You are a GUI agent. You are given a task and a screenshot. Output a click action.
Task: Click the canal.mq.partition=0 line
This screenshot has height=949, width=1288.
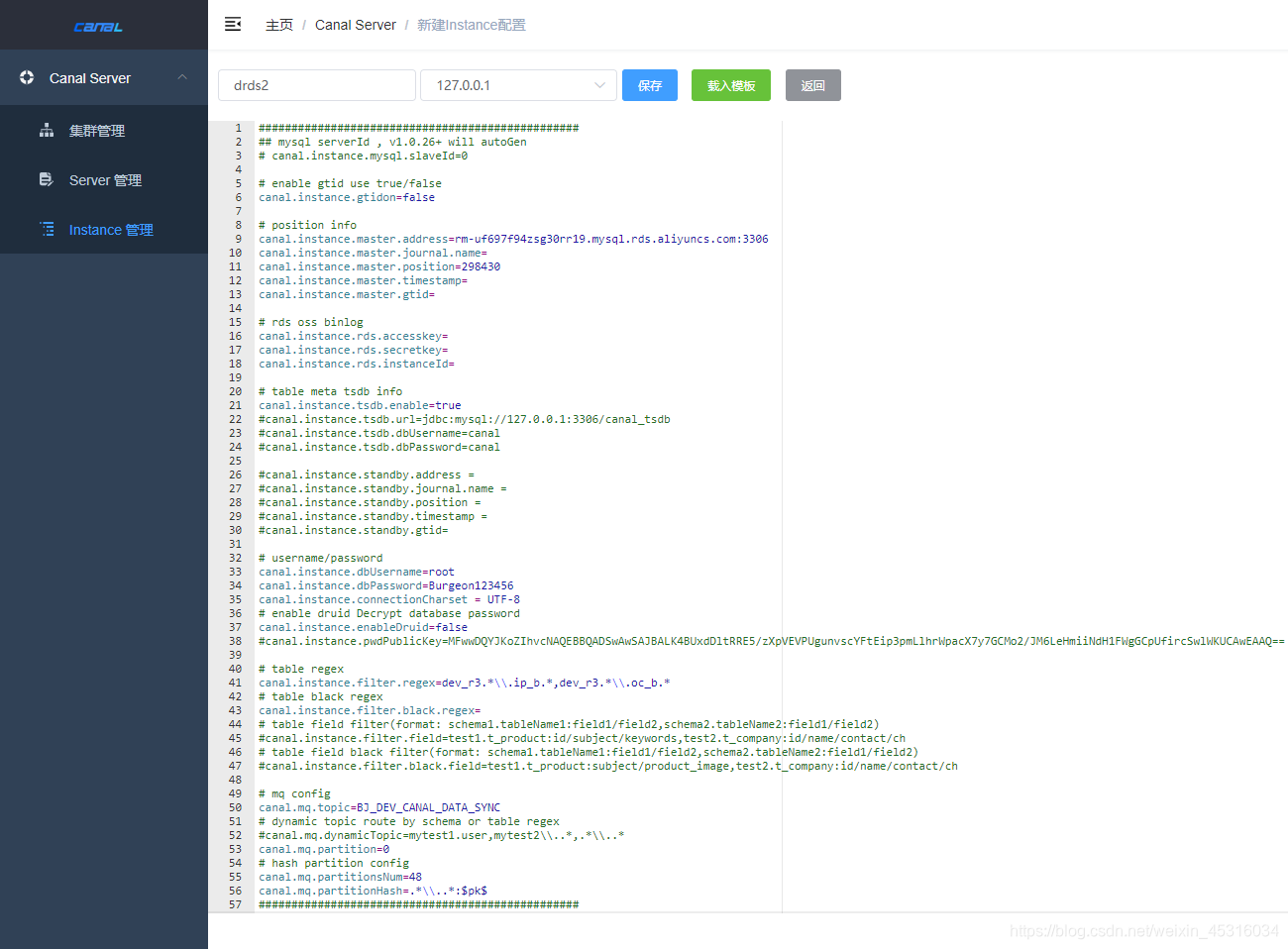(x=324, y=849)
